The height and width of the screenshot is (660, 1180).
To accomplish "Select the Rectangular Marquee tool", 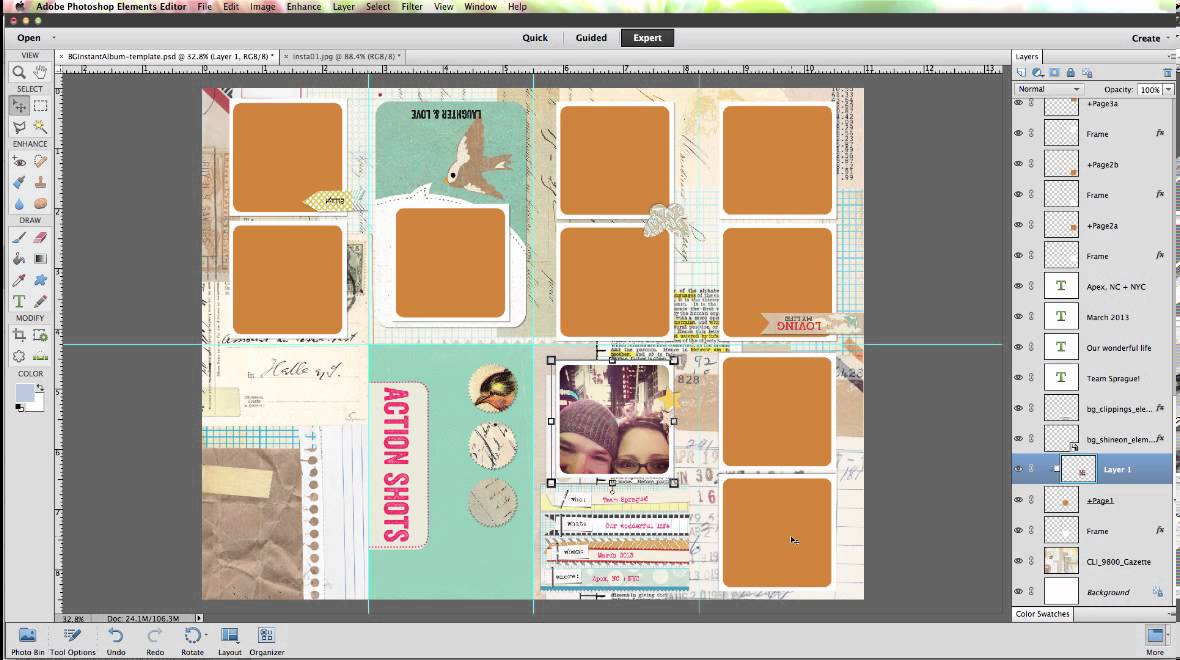I will (40, 106).
